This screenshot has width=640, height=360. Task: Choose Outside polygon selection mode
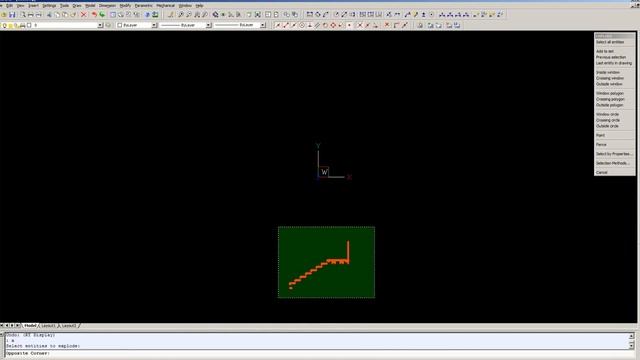coord(609,105)
